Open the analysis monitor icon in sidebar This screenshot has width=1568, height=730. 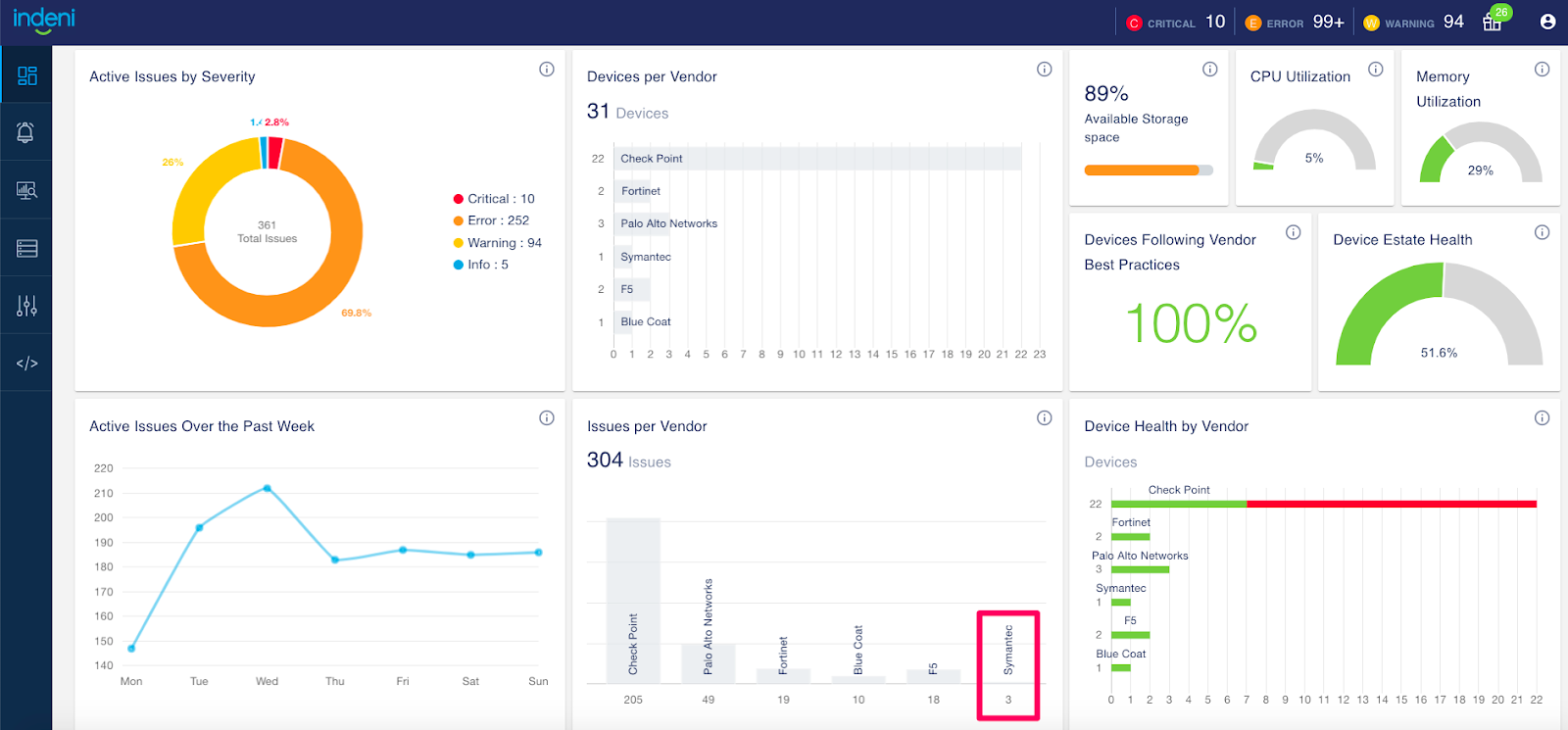(x=26, y=190)
